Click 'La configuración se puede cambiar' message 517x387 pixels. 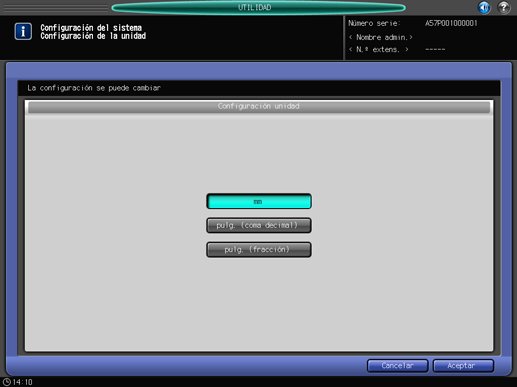coord(94,88)
